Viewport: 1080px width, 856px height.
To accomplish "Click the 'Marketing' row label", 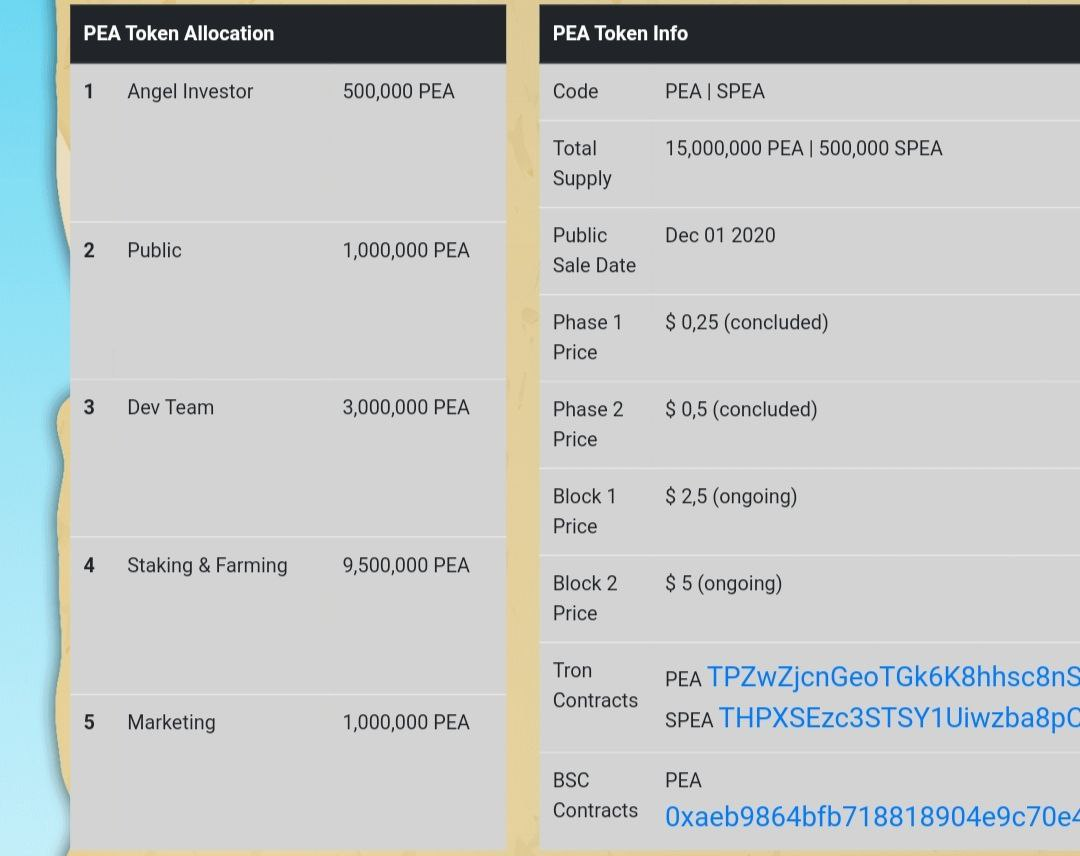I will (172, 722).
